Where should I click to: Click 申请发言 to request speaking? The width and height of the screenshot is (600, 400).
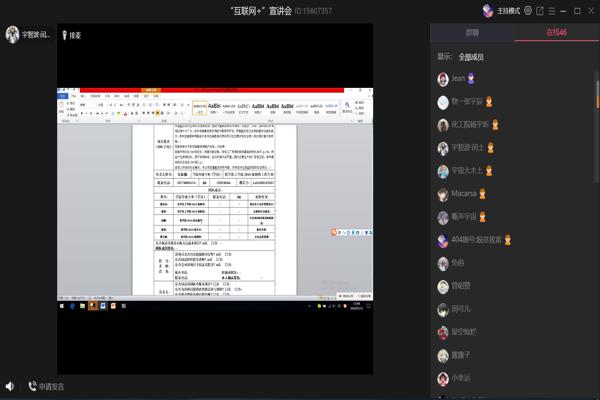coord(46,386)
